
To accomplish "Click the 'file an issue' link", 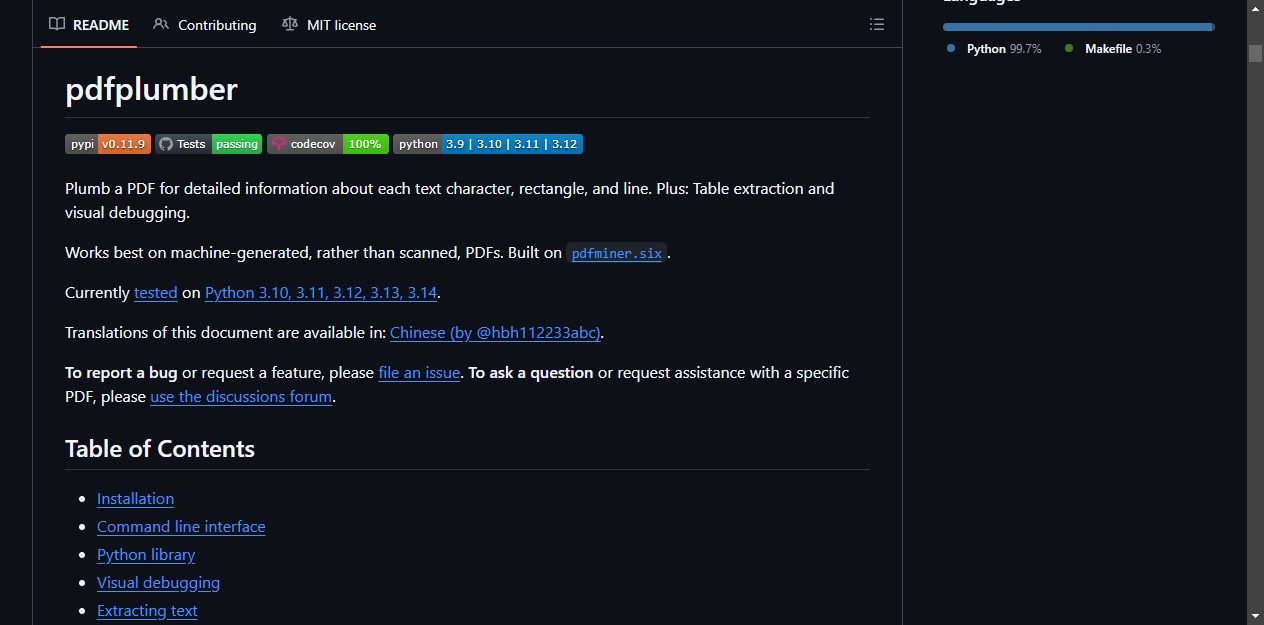I will pyautogui.click(x=419, y=373).
